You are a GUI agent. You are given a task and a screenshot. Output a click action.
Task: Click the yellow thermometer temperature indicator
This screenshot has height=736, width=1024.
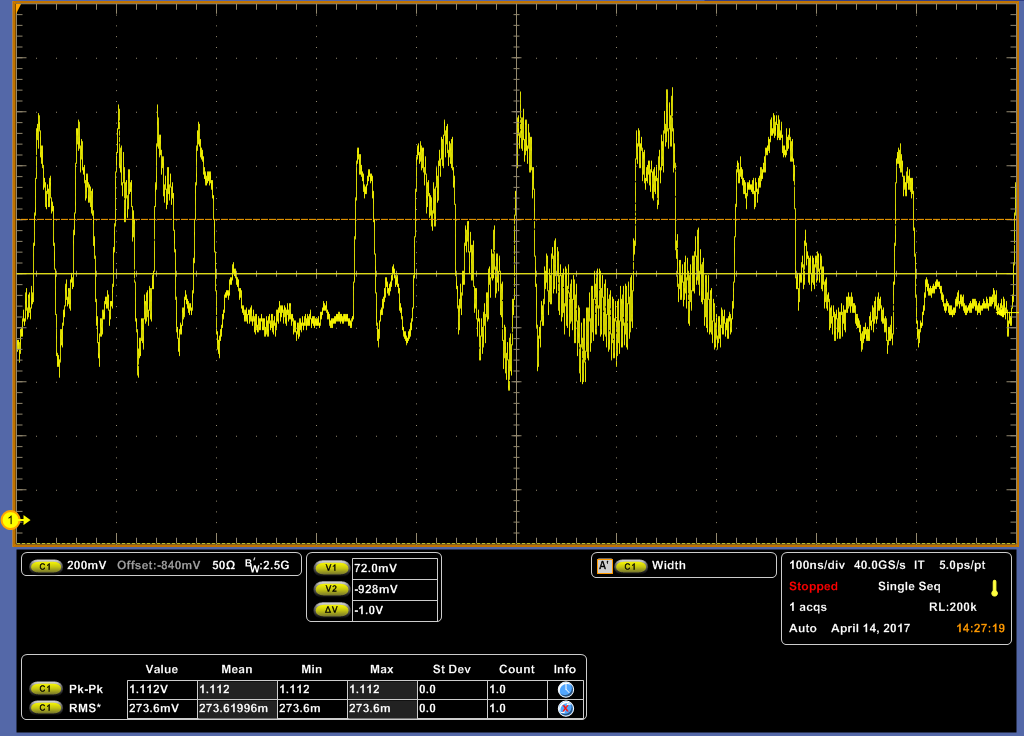(994, 587)
